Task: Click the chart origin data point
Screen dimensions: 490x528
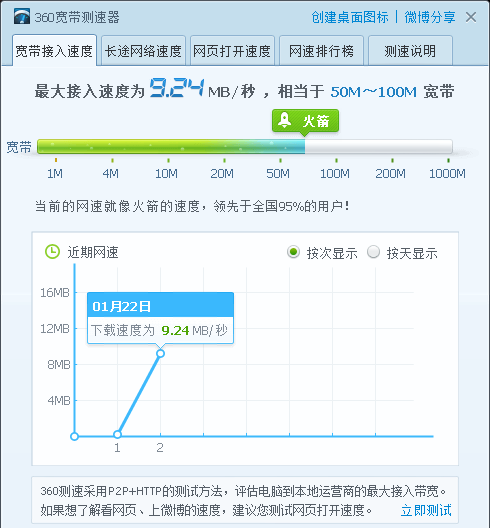Action: 74,436
